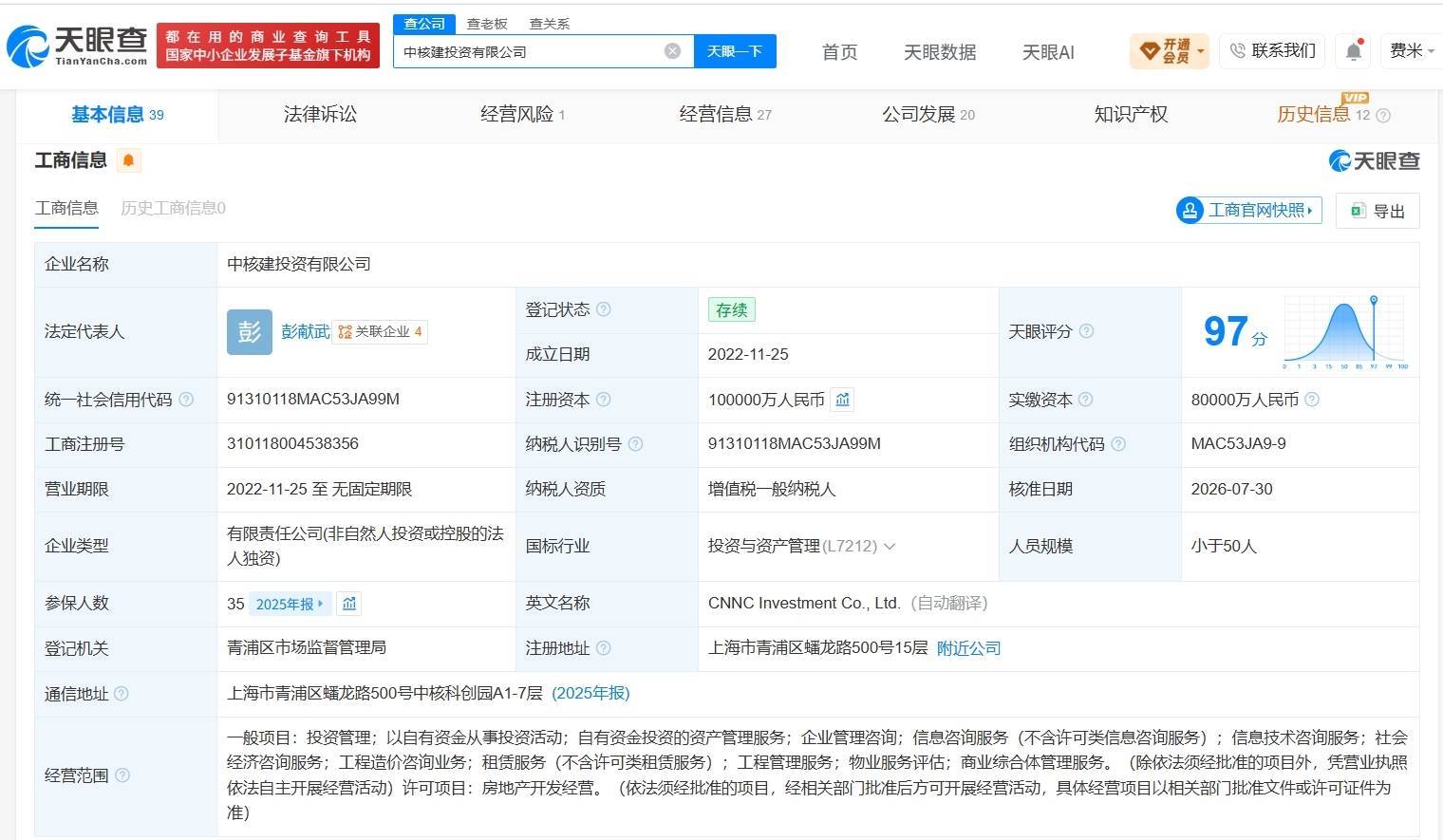The width and height of the screenshot is (1443, 840).
Task: Click the 联系我们 button
Action: click(1272, 51)
